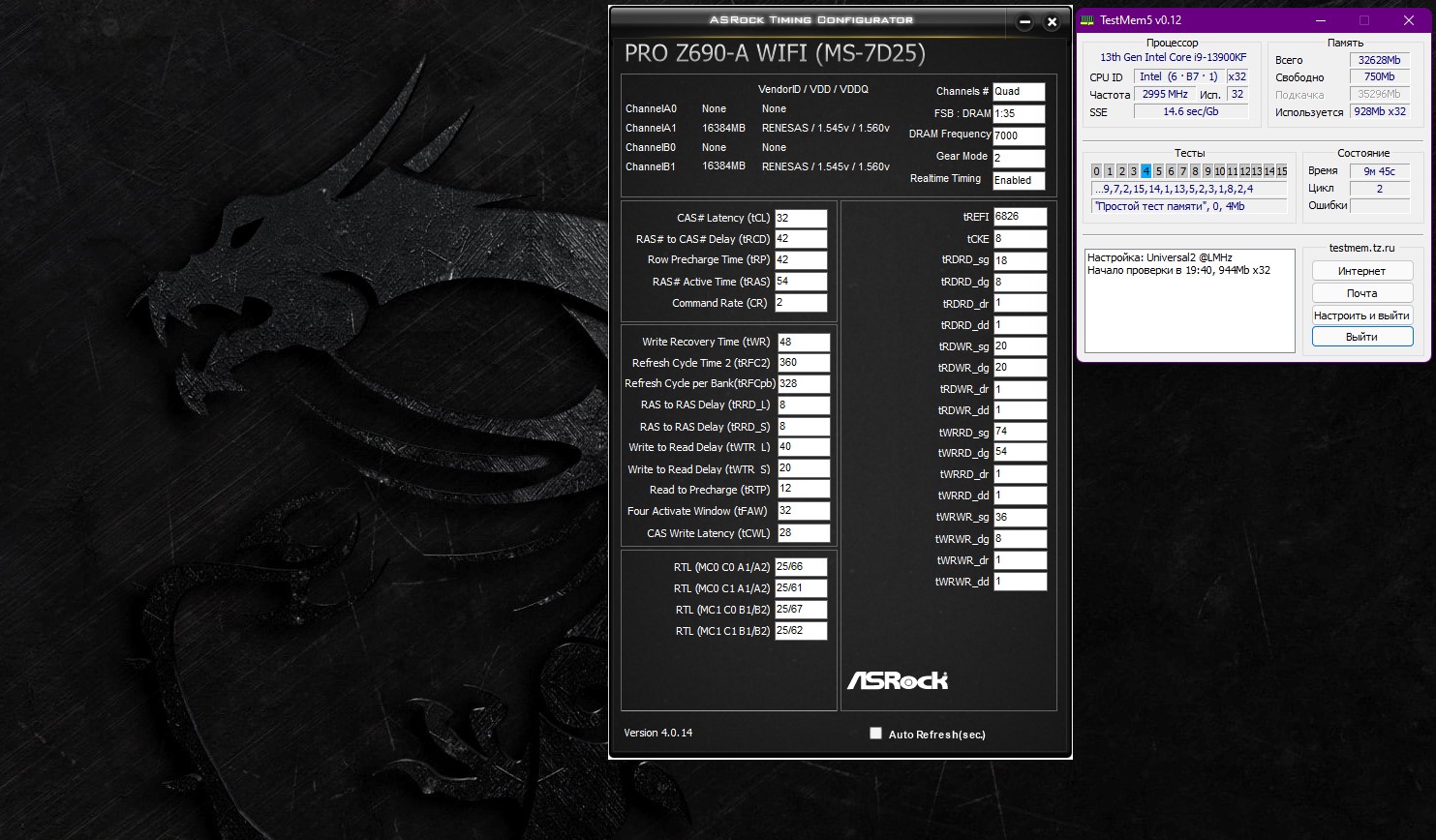
Task: Click the total memory value 32628Mb
Action: [x=1379, y=60]
